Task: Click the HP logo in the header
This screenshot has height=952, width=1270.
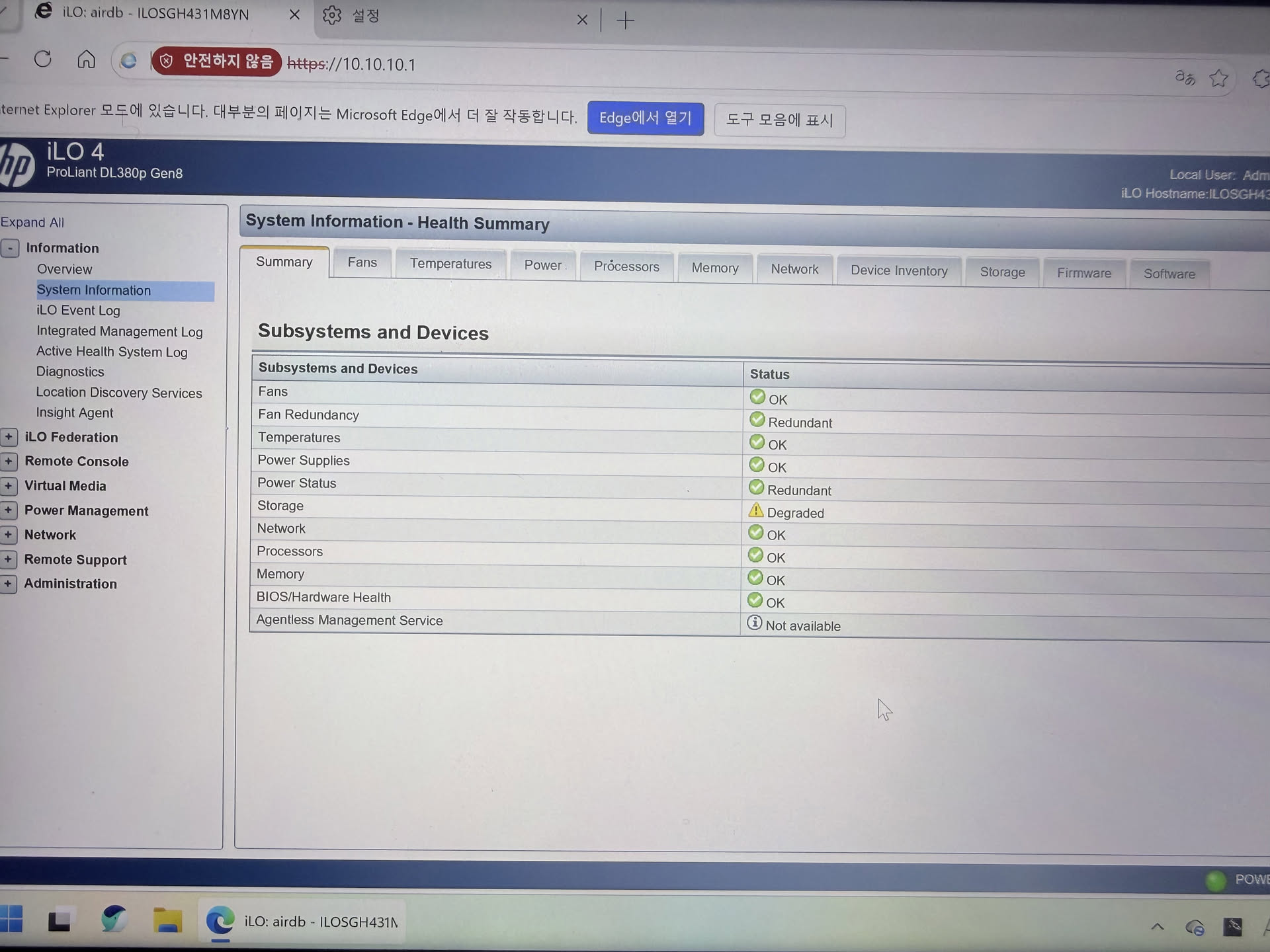Action: (x=17, y=165)
